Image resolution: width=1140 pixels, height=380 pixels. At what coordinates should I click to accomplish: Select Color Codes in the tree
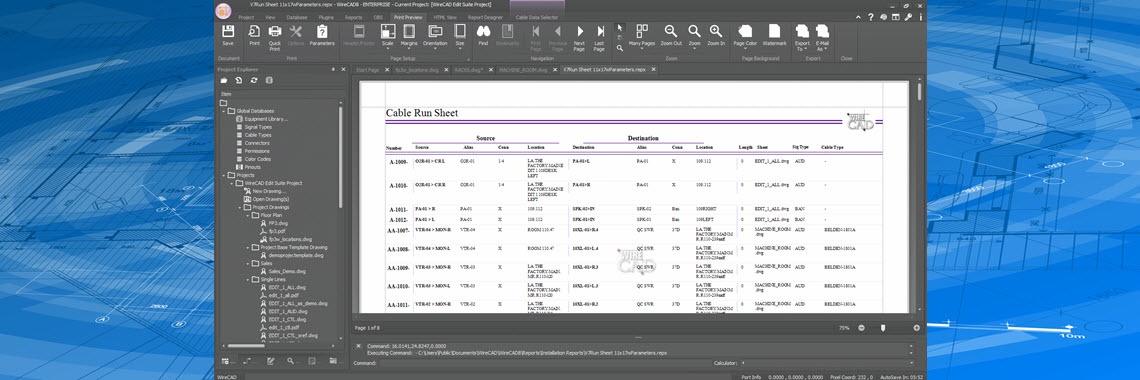(x=257, y=159)
